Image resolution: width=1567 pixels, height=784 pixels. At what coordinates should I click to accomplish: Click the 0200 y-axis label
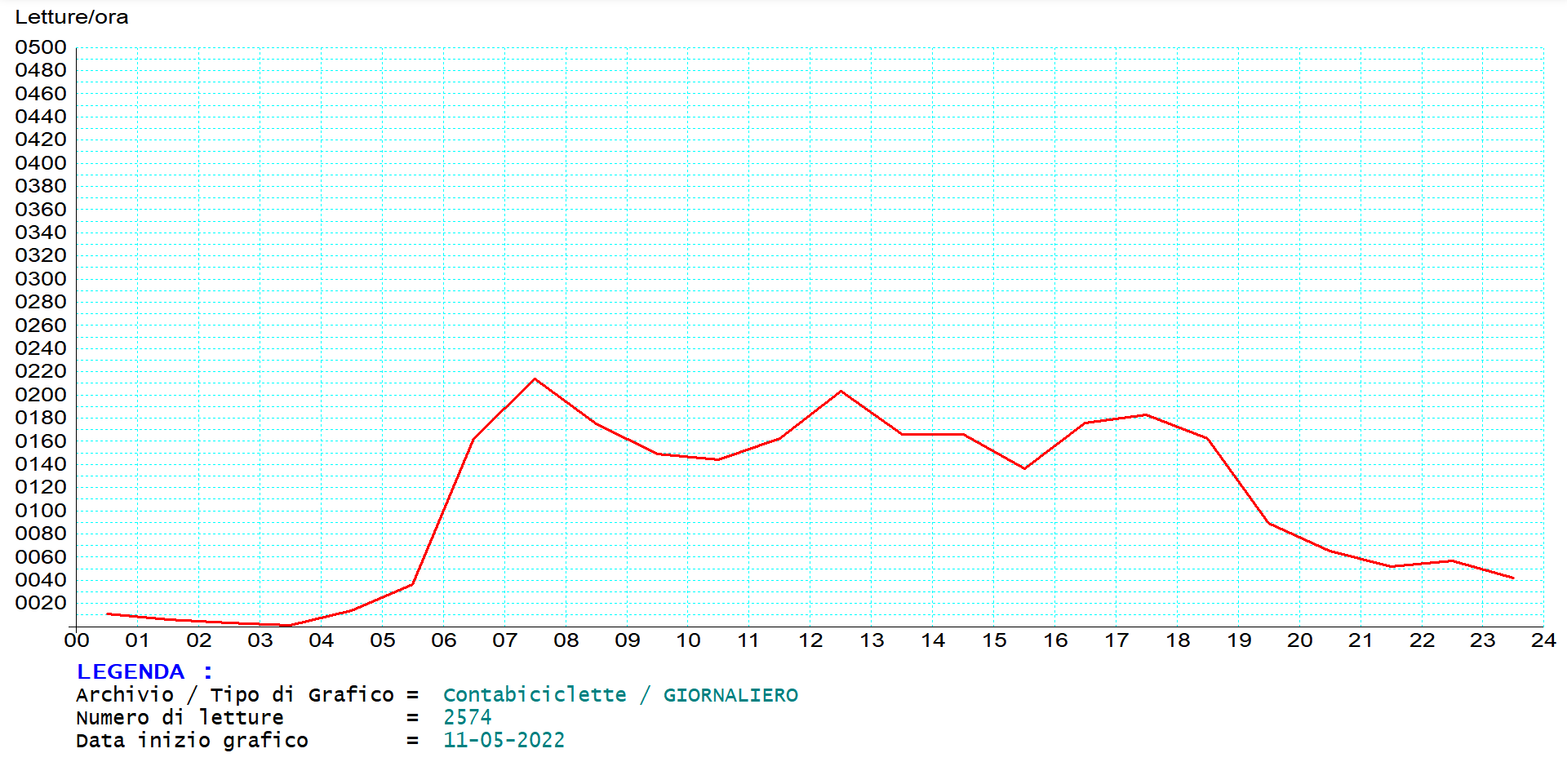click(x=41, y=395)
